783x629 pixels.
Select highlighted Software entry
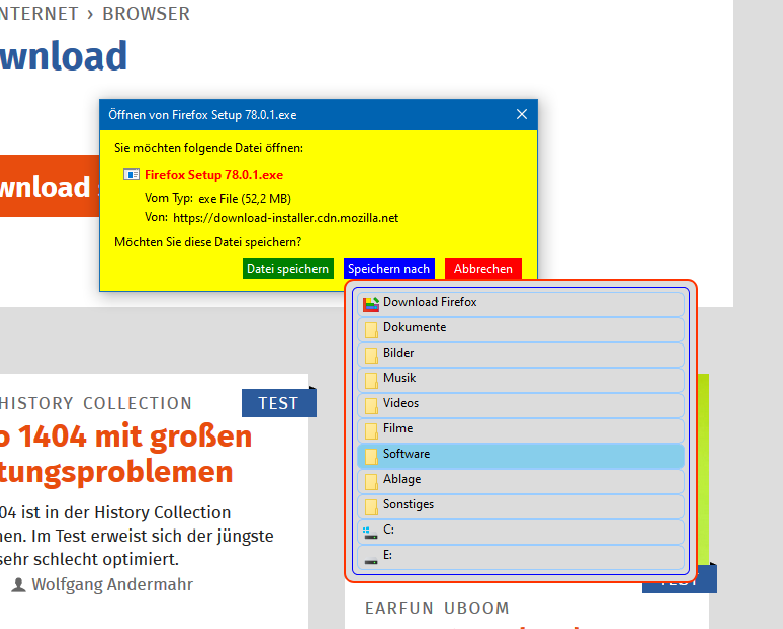point(521,456)
